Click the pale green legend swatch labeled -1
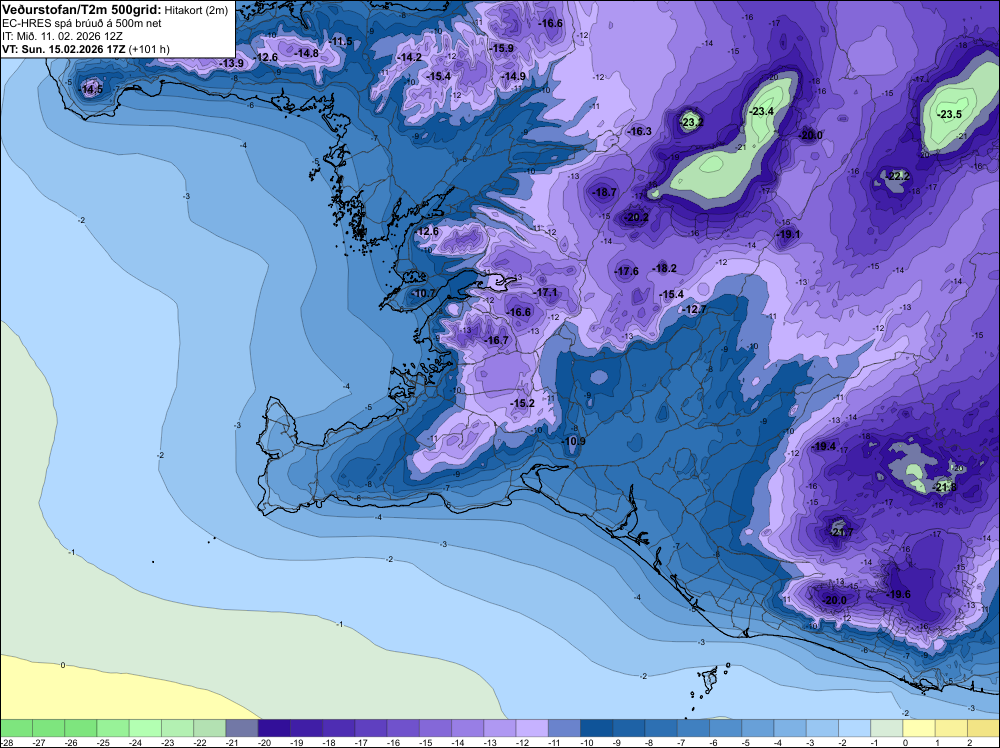The width and height of the screenshot is (1000, 748). [887, 728]
